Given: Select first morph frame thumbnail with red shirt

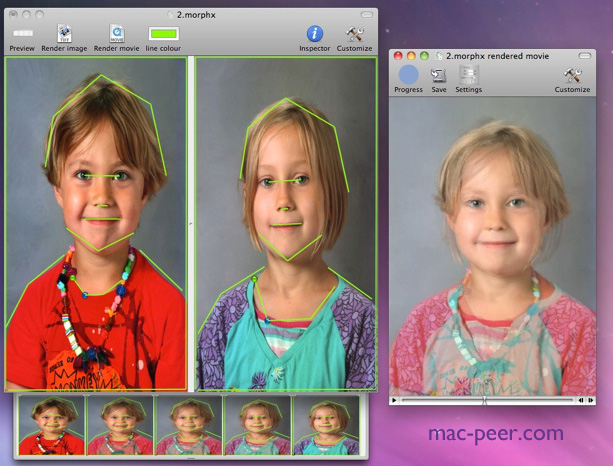Looking at the screenshot, I should tap(51, 425).
